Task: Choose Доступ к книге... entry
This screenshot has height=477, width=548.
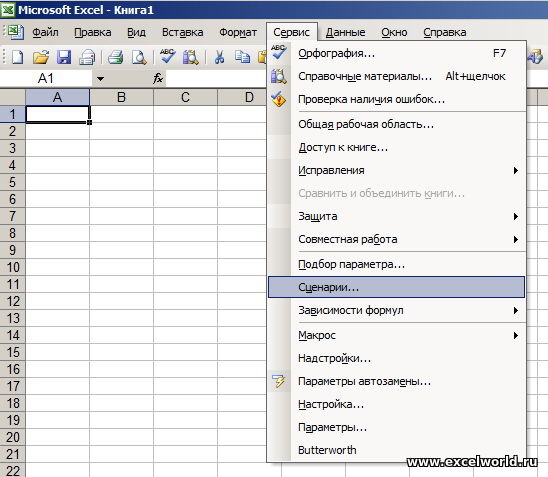Action: (x=397, y=147)
